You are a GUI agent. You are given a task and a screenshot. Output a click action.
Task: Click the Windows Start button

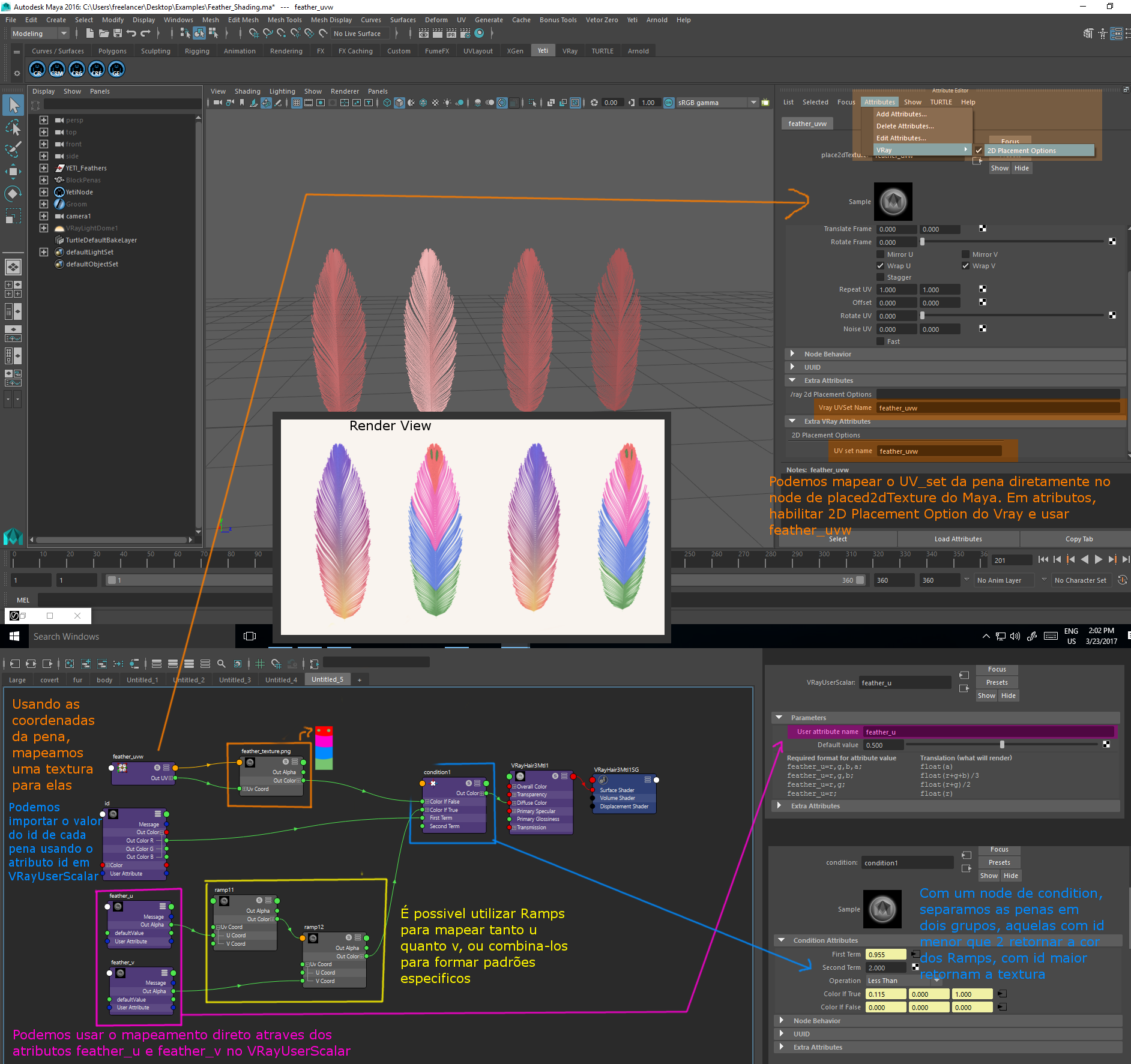coord(14,636)
